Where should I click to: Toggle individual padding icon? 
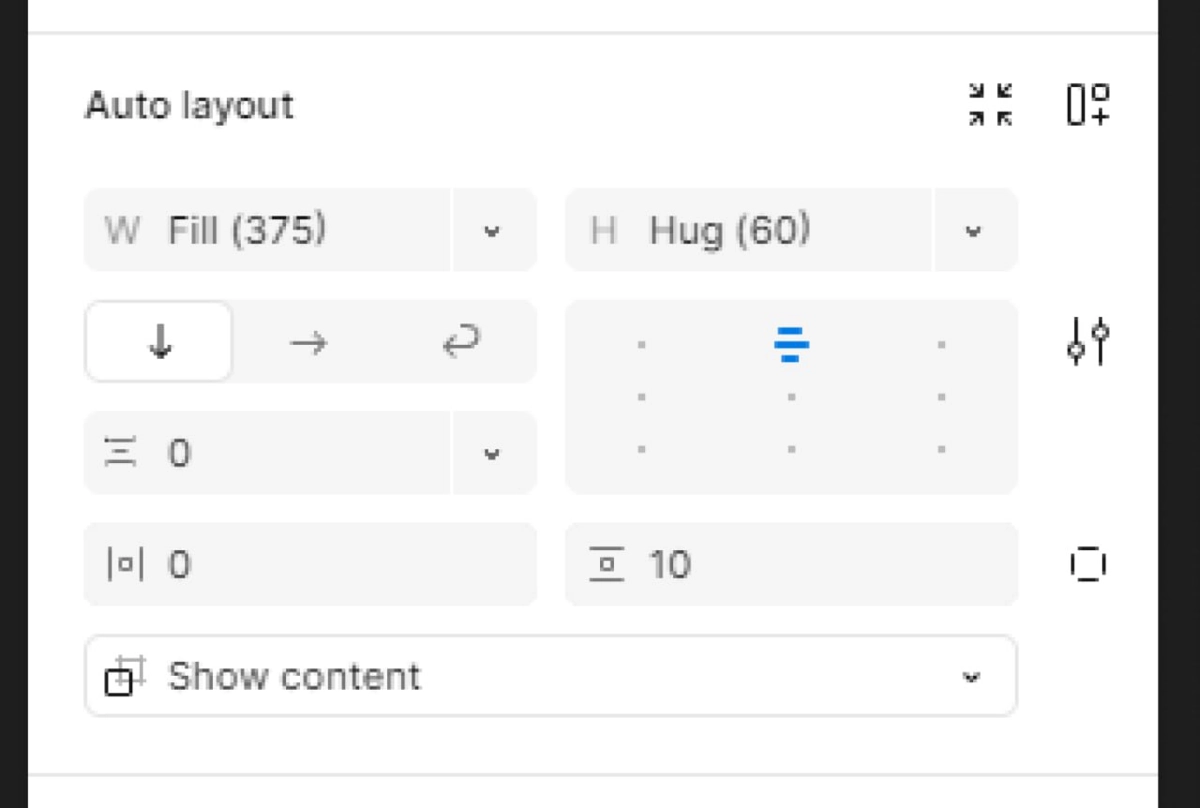click(x=1087, y=564)
